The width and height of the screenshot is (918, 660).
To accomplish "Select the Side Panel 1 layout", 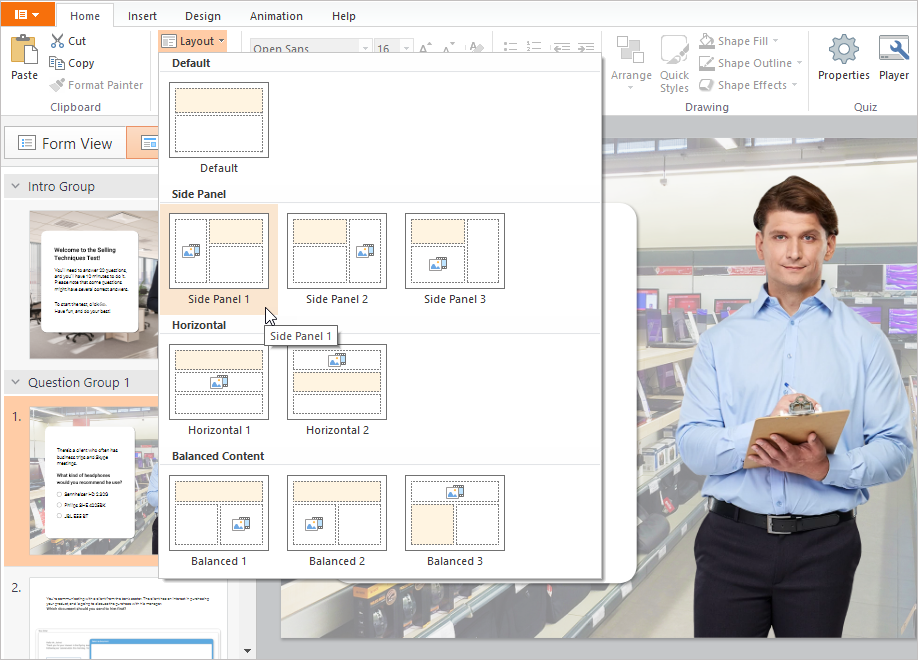I will (x=218, y=250).
